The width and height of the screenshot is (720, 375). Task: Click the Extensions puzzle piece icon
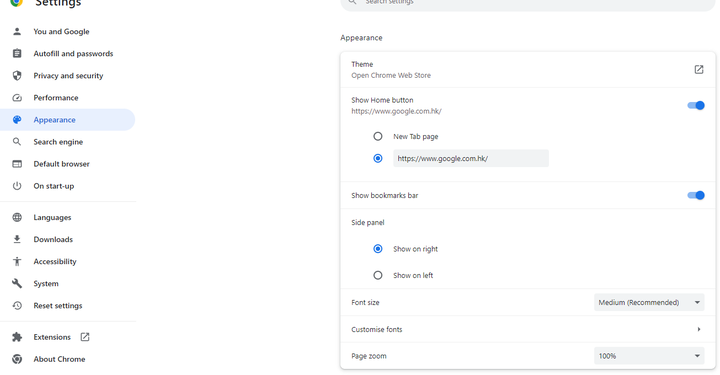(x=17, y=337)
